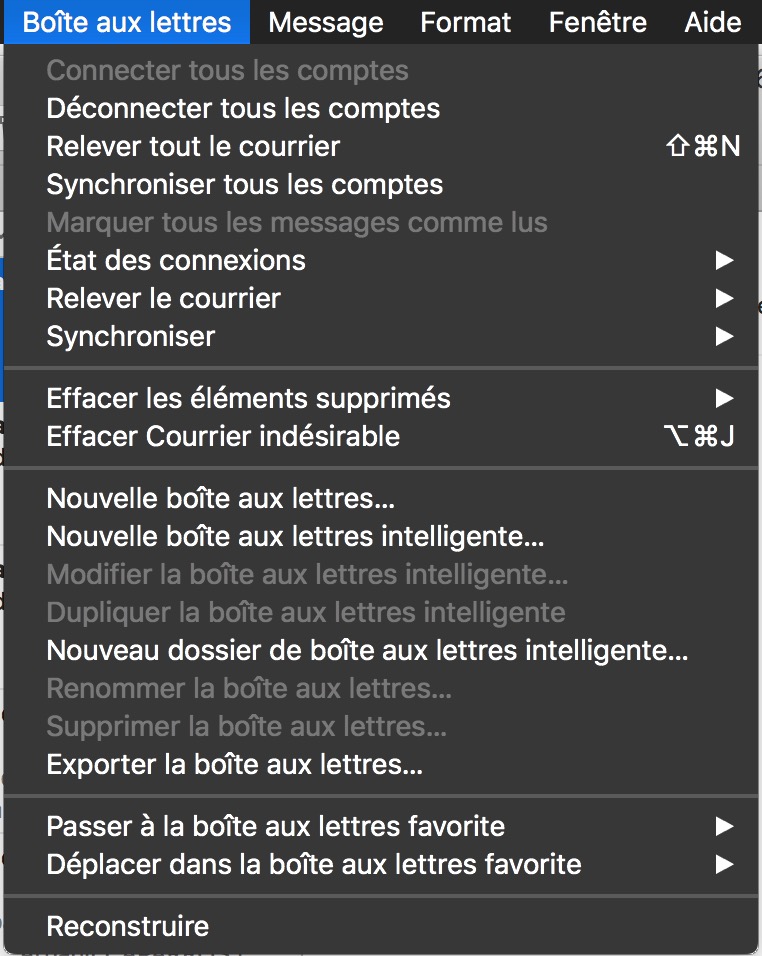Image resolution: width=762 pixels, height=956 pixels.
Task: Click Synchroniser tous les comptes
Action: coord(245,184)
